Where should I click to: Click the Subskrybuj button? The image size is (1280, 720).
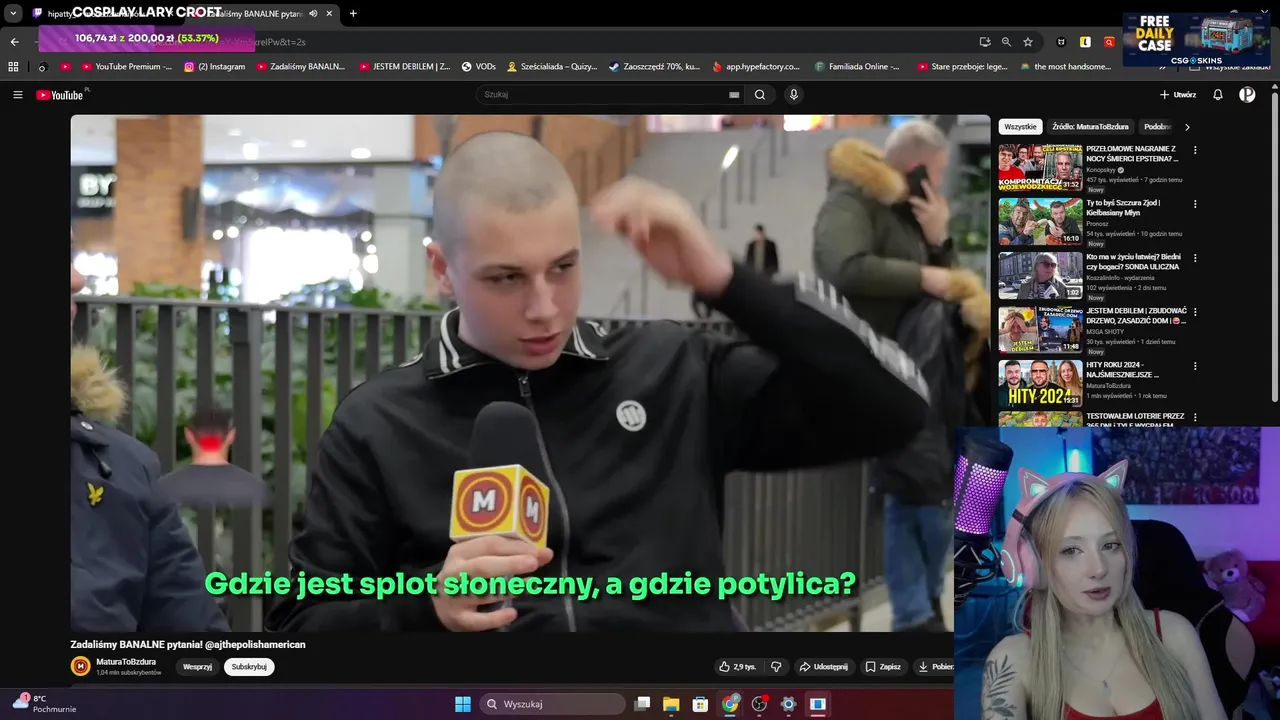coord(249,667)
